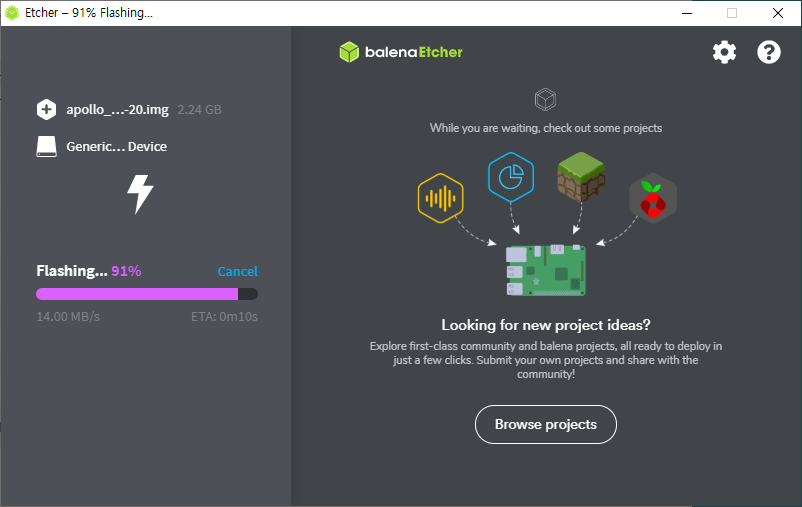The height and width of the screenshot is (507, 802).
Task: Open the help question mark icon
Action: point(769,52)
